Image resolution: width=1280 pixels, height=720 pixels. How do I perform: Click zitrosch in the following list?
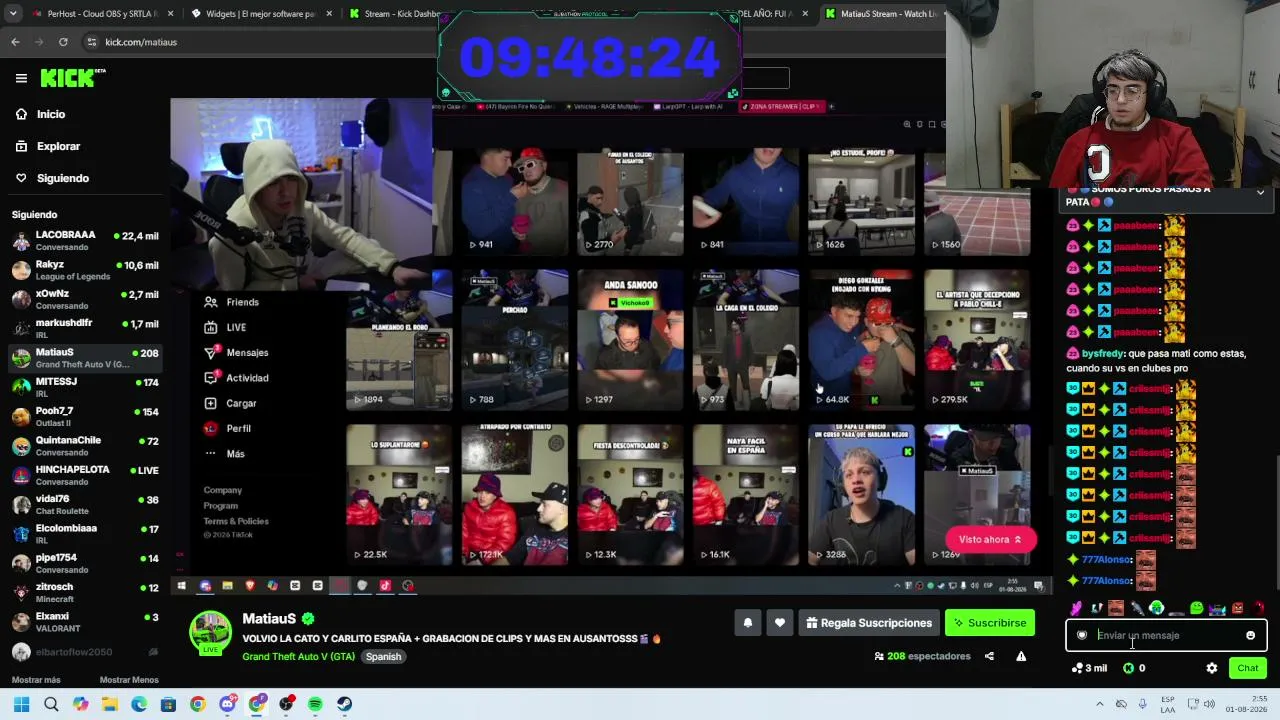click(85, 592)
